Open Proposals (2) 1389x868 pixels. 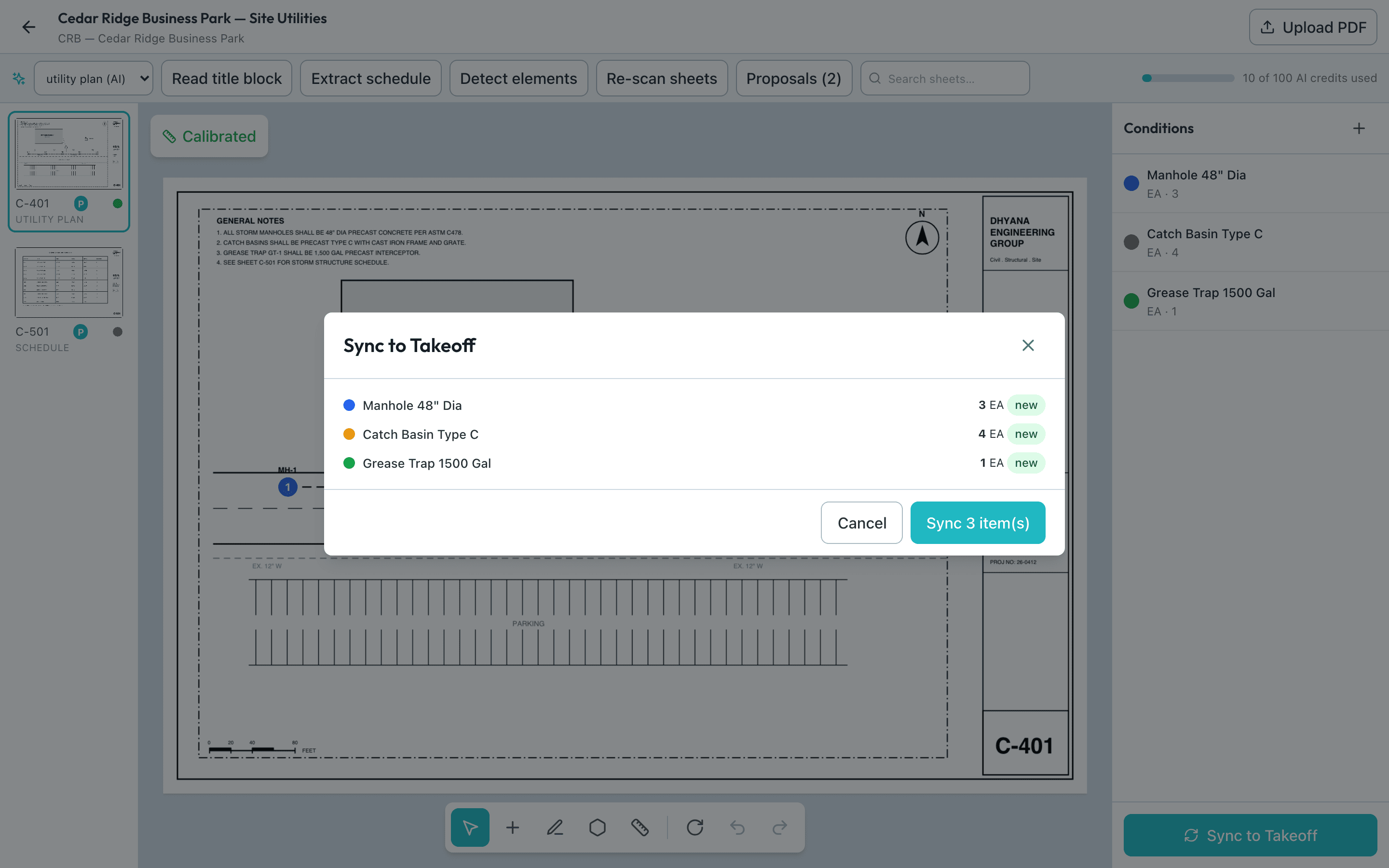(794, 79)
